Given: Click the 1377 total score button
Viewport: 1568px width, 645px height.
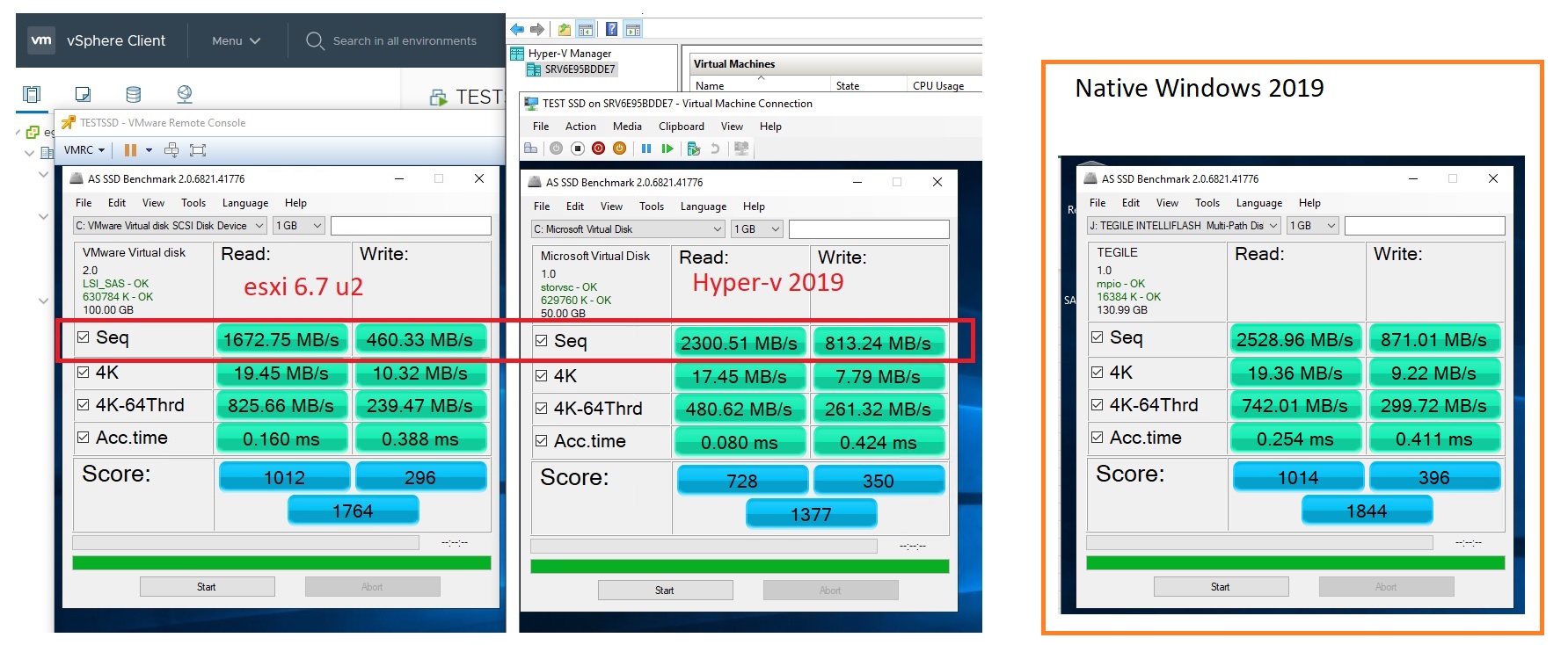Looking at the screenshot, I should tap(811, 514).
